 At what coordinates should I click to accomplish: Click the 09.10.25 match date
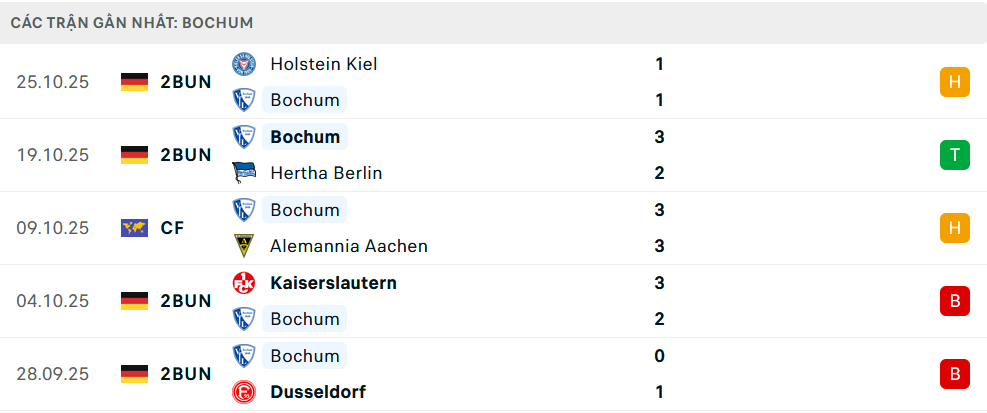(x=53, y=228)
